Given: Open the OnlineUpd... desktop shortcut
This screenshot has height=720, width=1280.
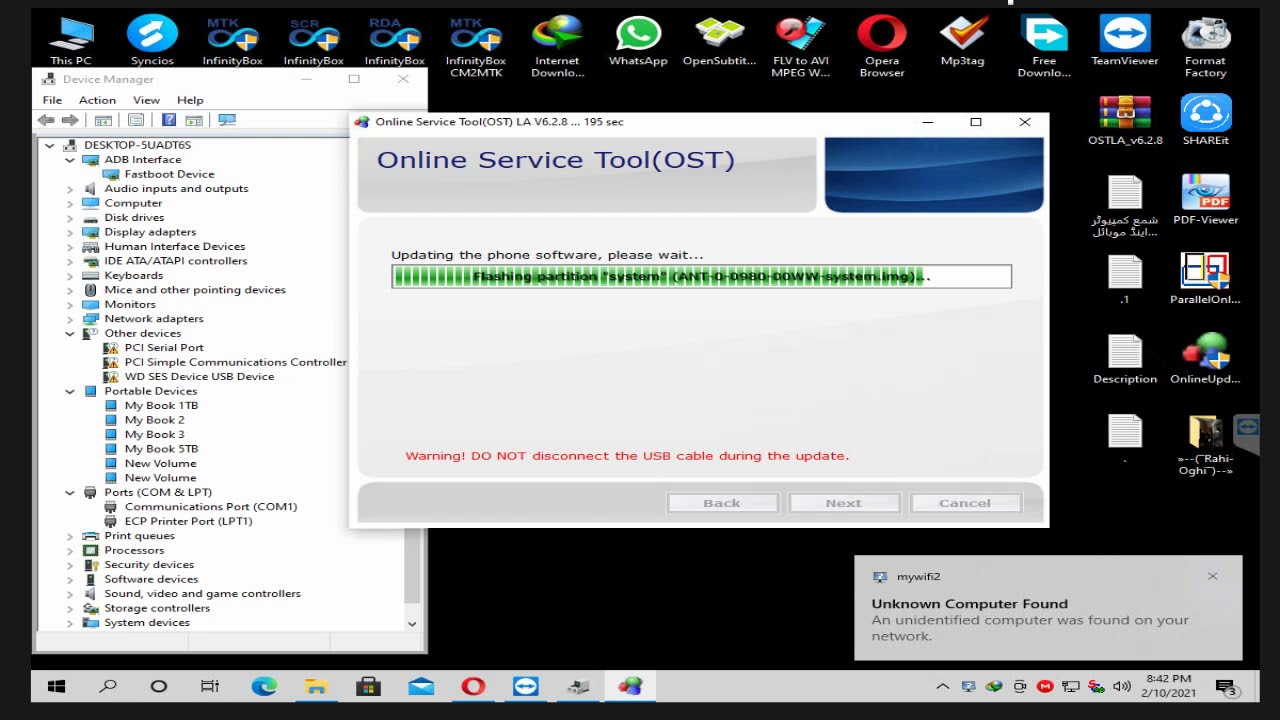Looking at the screenshot, I should (x=1205, y=359).
